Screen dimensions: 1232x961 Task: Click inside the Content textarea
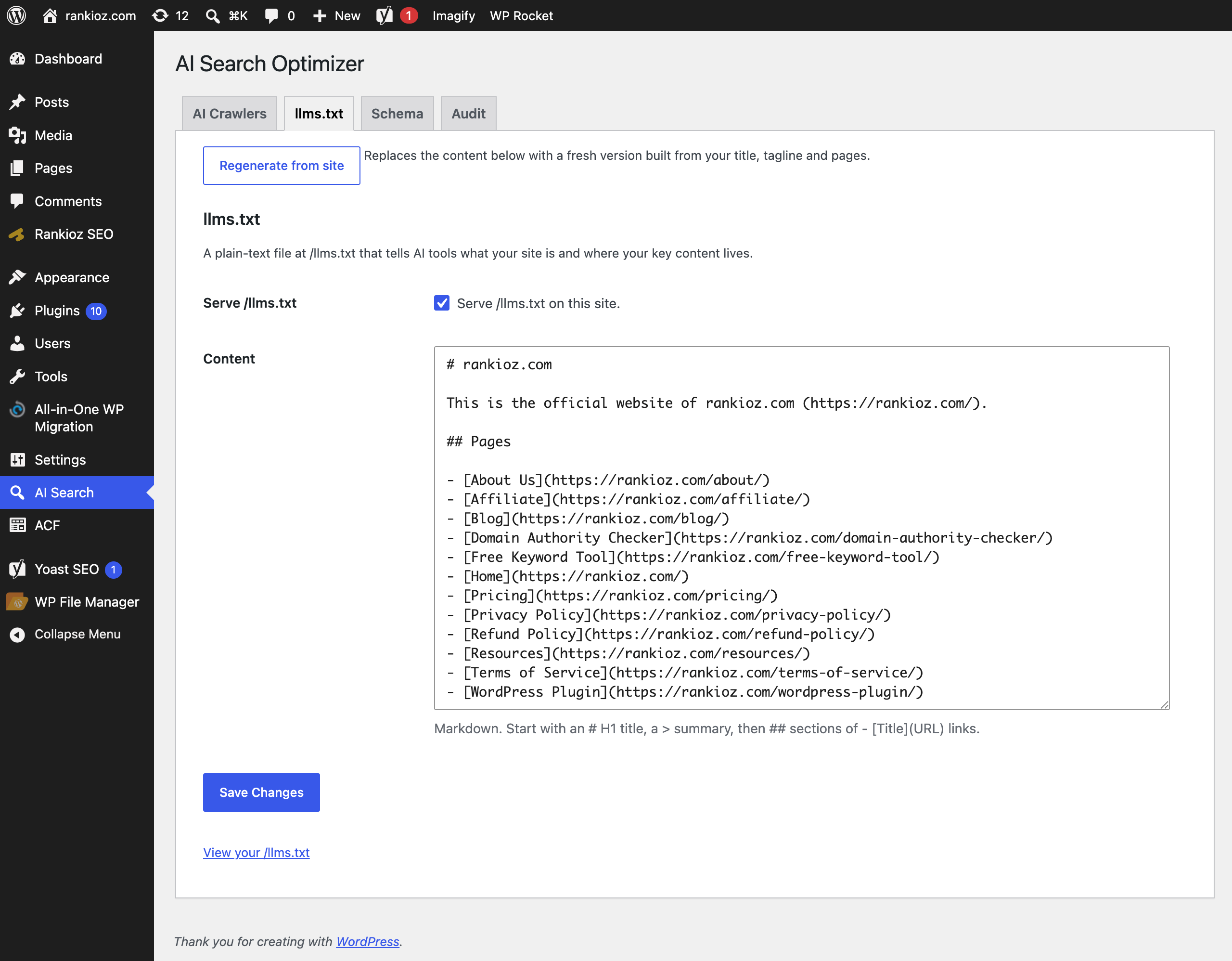click(x=802, y=528)
